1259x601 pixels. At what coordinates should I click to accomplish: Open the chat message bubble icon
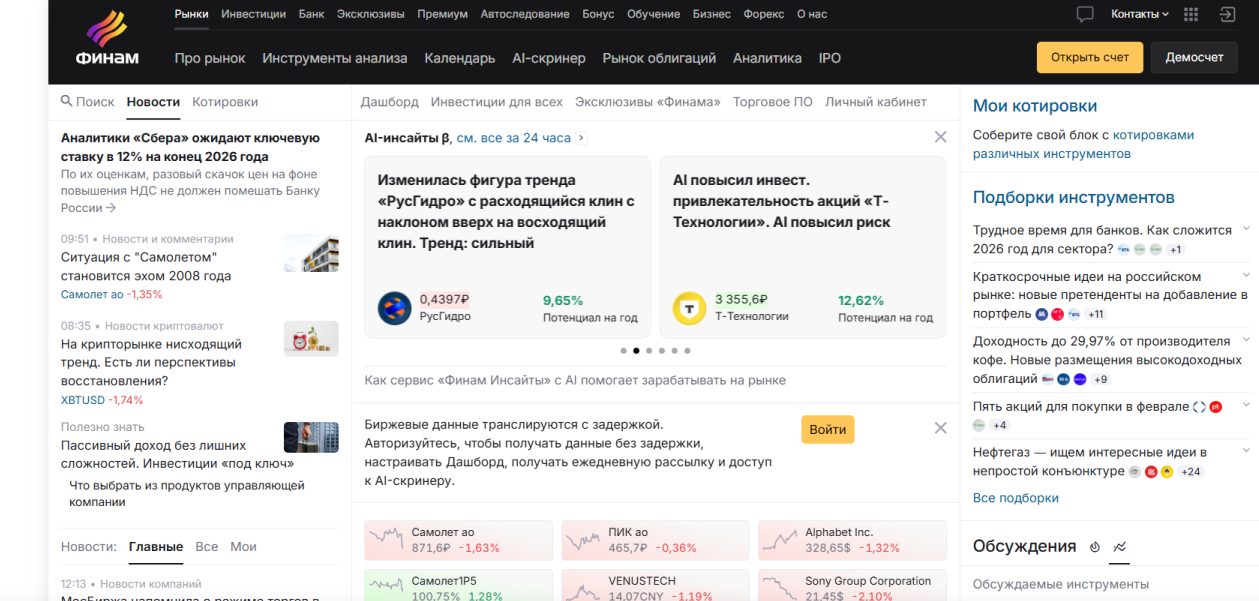tap(1085, 14)
